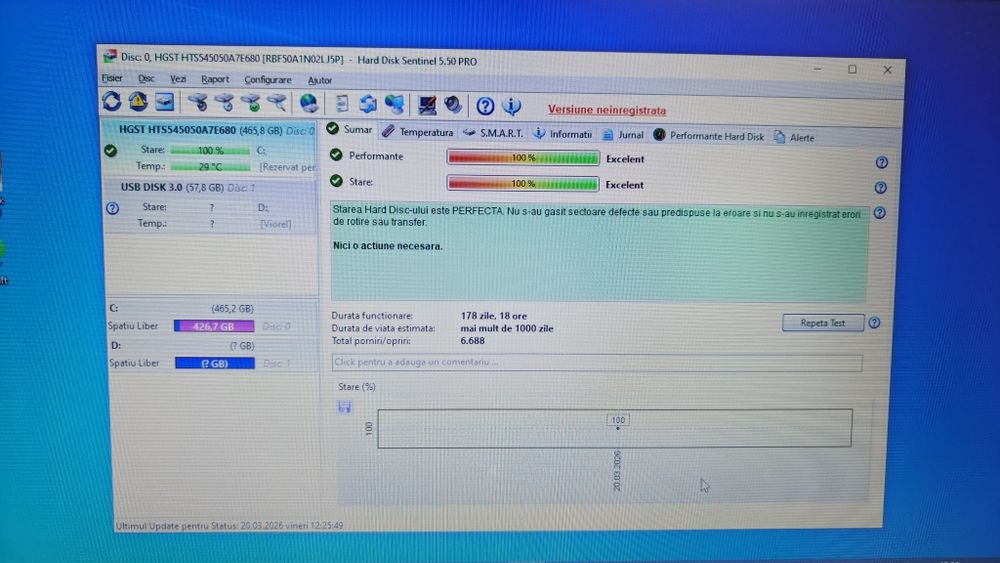Switch to the Jurnal tab
1000x563 pixels.
coord(623,135)
